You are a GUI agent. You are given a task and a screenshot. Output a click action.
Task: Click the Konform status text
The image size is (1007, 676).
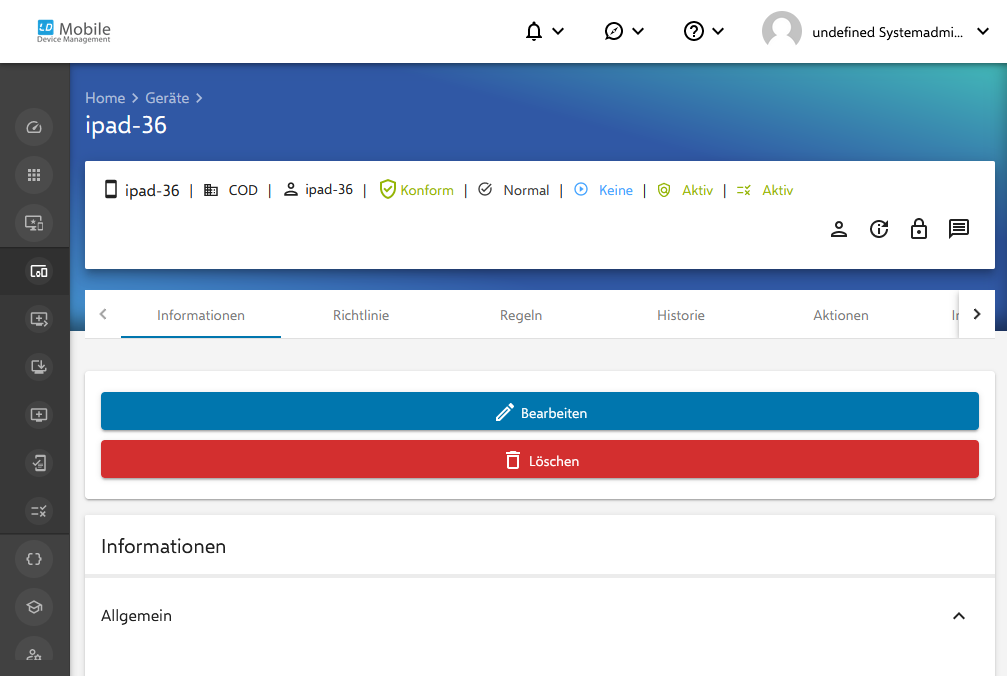click(427, 190)
